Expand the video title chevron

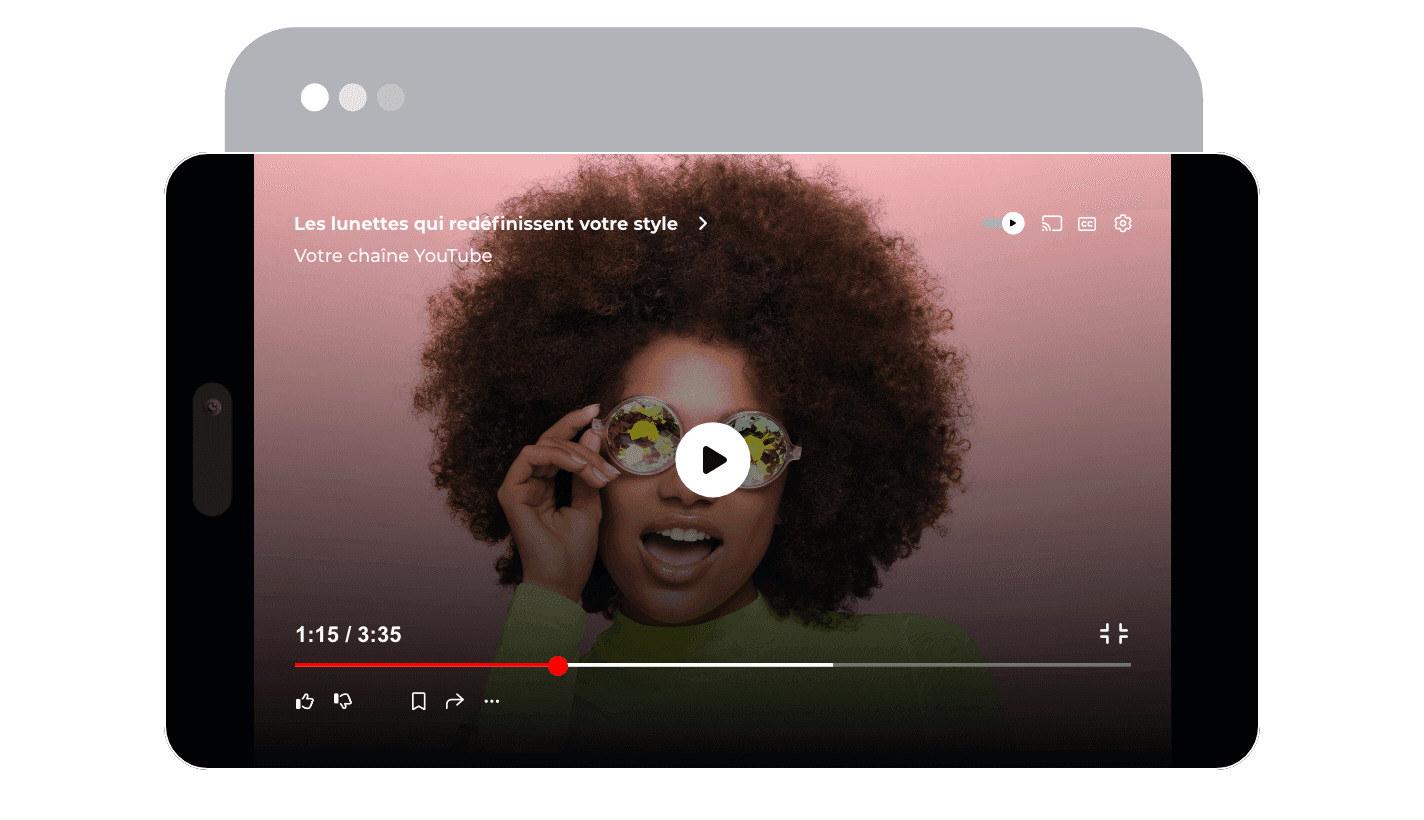click(x=703, y=223)
